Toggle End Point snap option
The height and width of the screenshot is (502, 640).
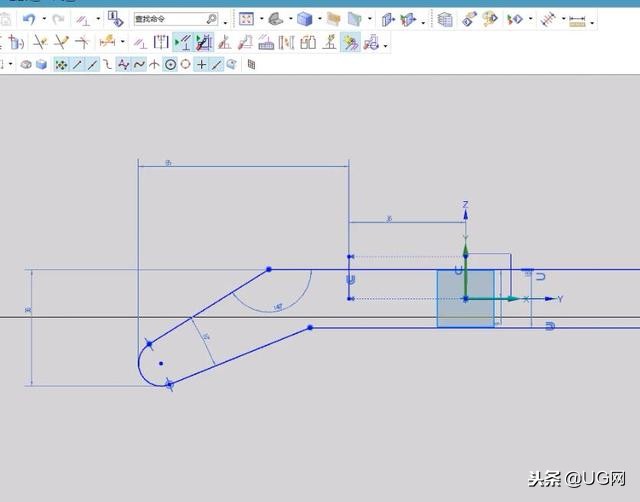(77, 64)
